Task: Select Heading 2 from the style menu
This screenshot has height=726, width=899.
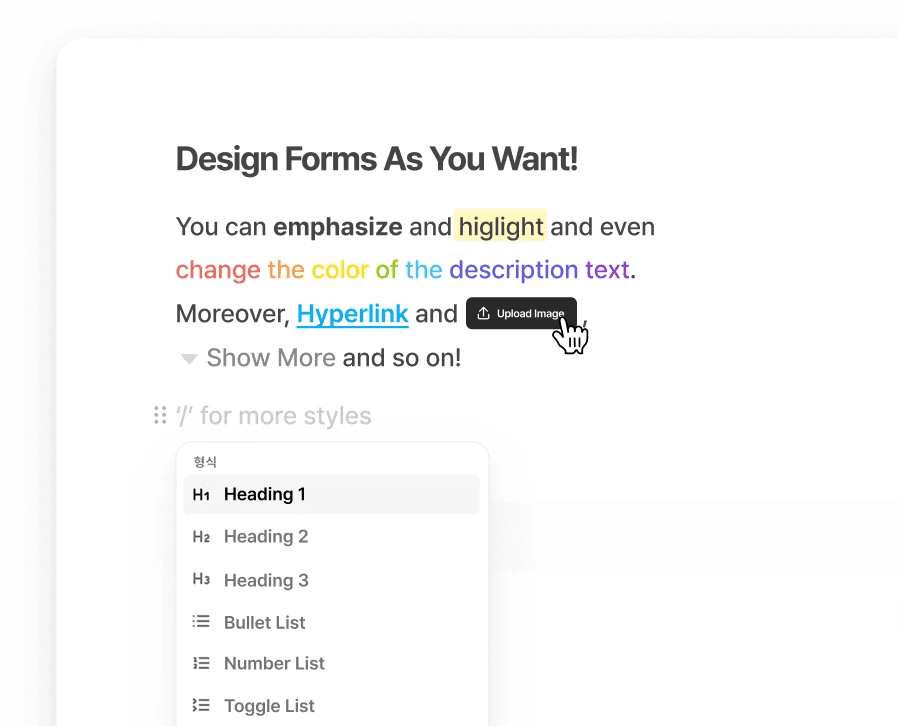Action: click(331, 537)
